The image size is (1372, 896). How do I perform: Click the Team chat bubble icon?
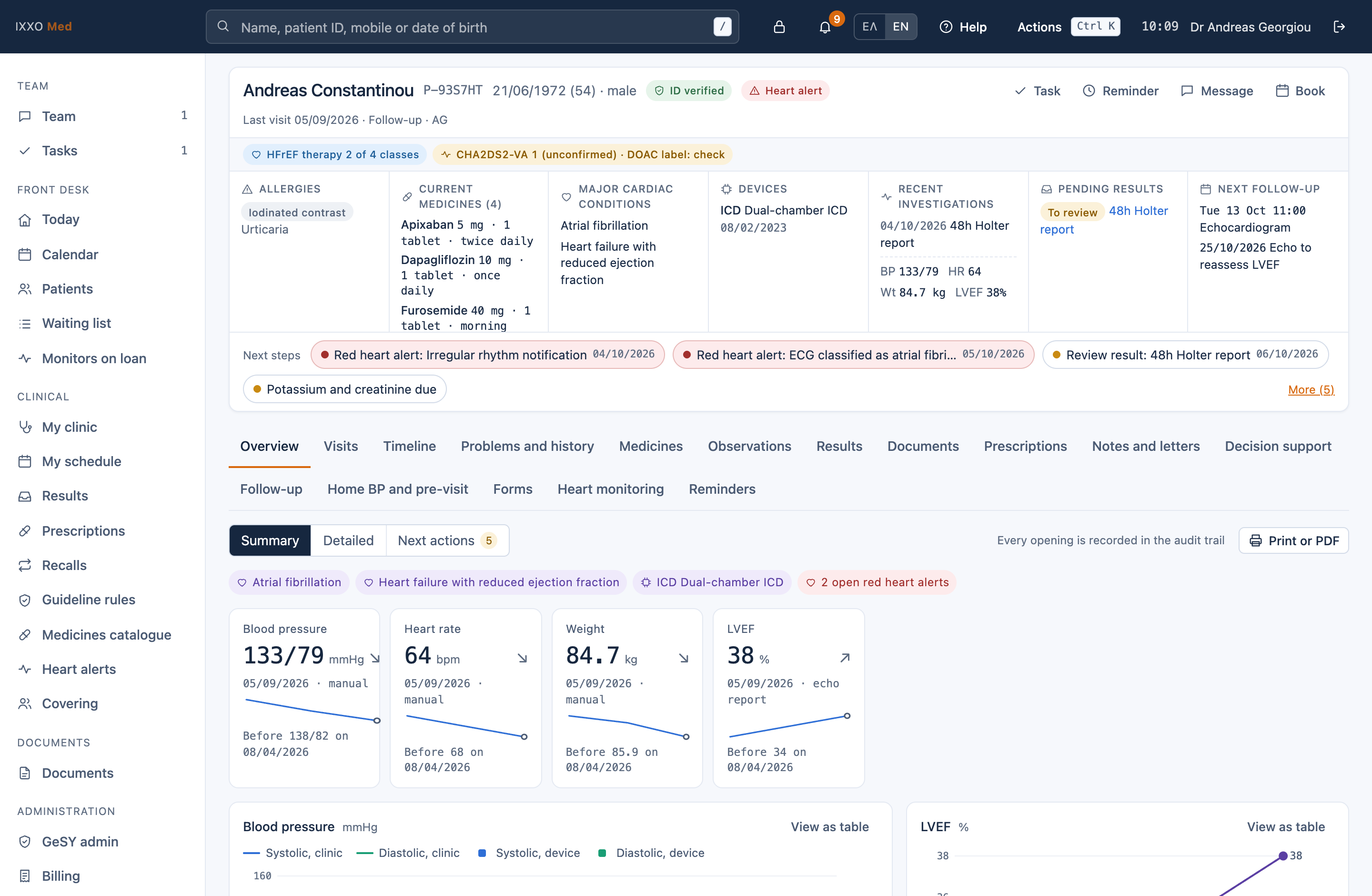click(x=25, y=116)
